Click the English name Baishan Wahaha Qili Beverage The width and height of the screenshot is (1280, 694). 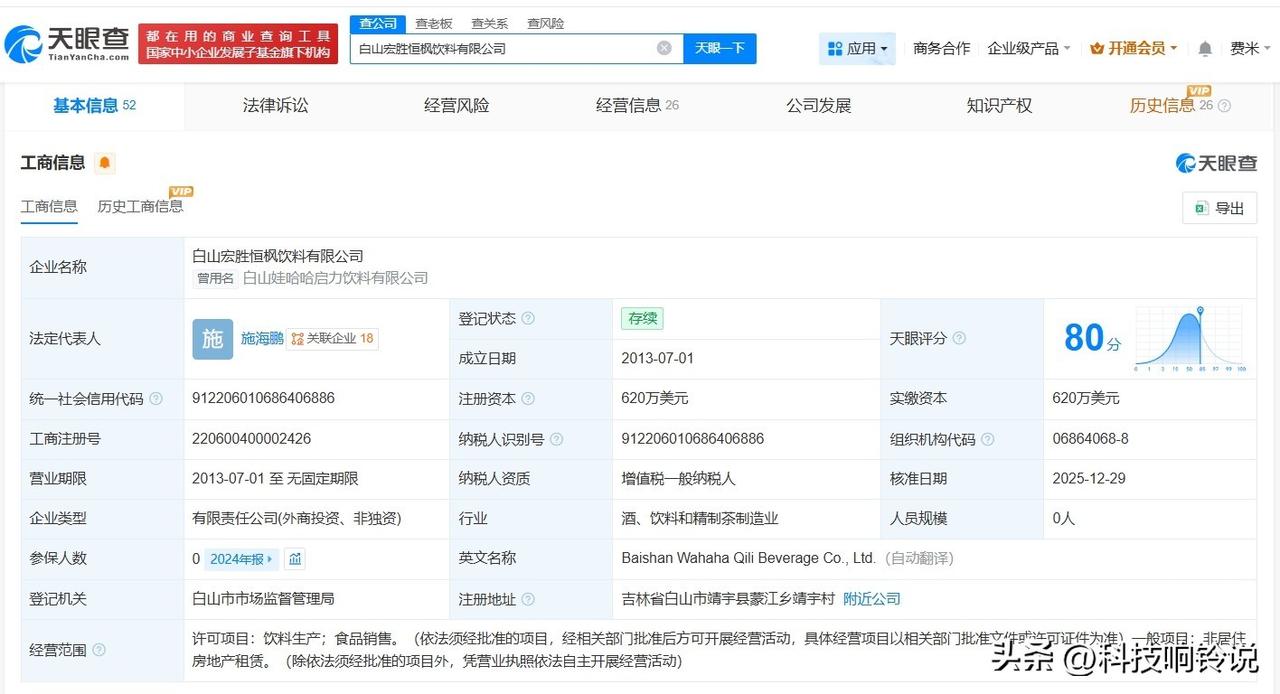[x=748, y=558]
